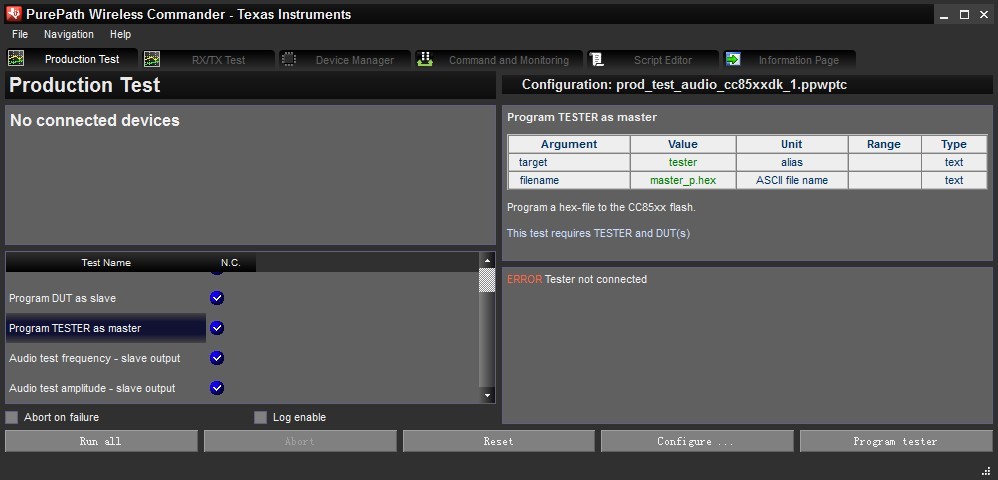Toggle the check mark for Program TESTER as master
Image resolution: width=998 pixels, height=480 pixels.
217,328
